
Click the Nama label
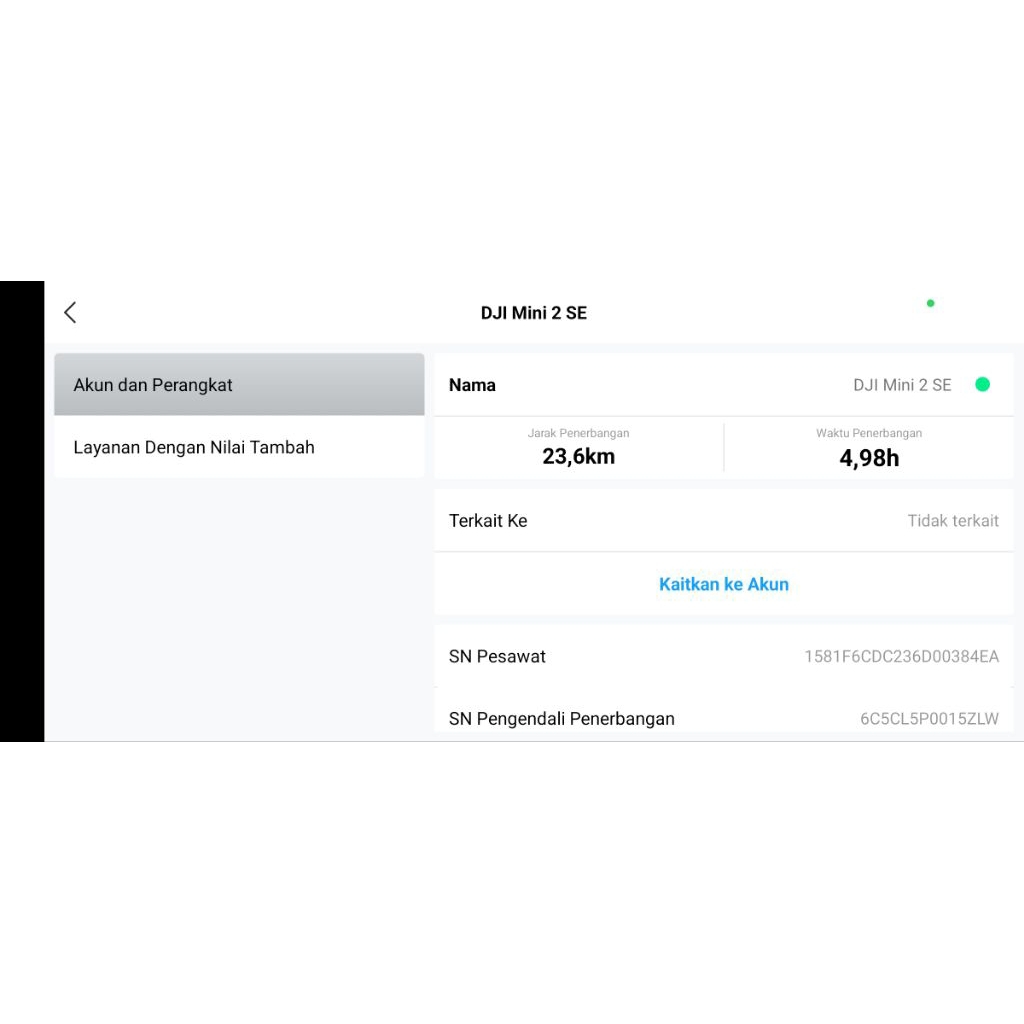coord(472,384)
